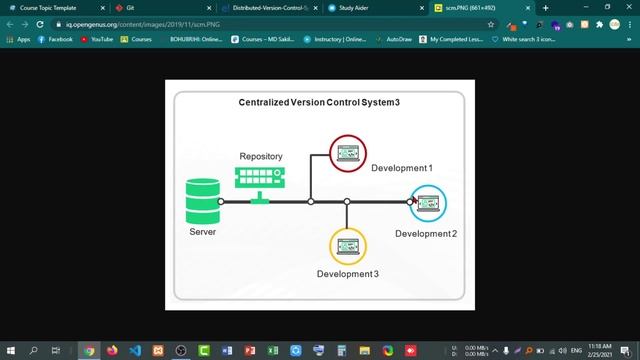Open the Extensions puzzle icon
This screenshot has width=640, height=360.
coord(599,24)
